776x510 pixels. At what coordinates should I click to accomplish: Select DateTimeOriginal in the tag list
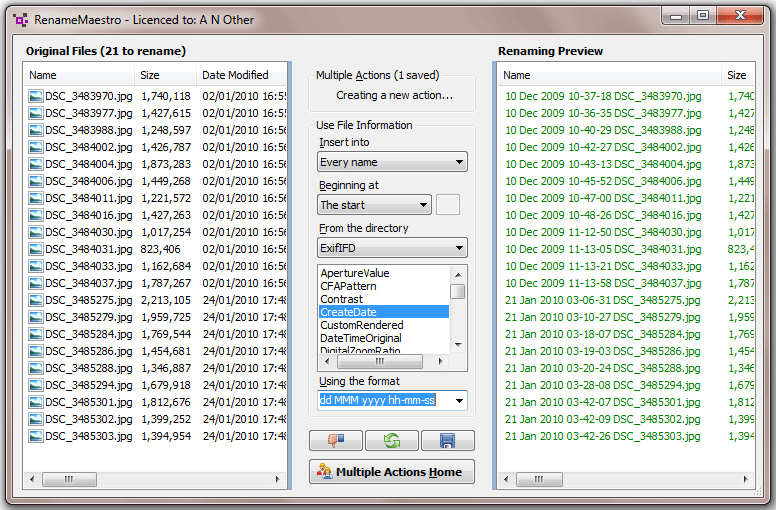click(x=361, y=338)
